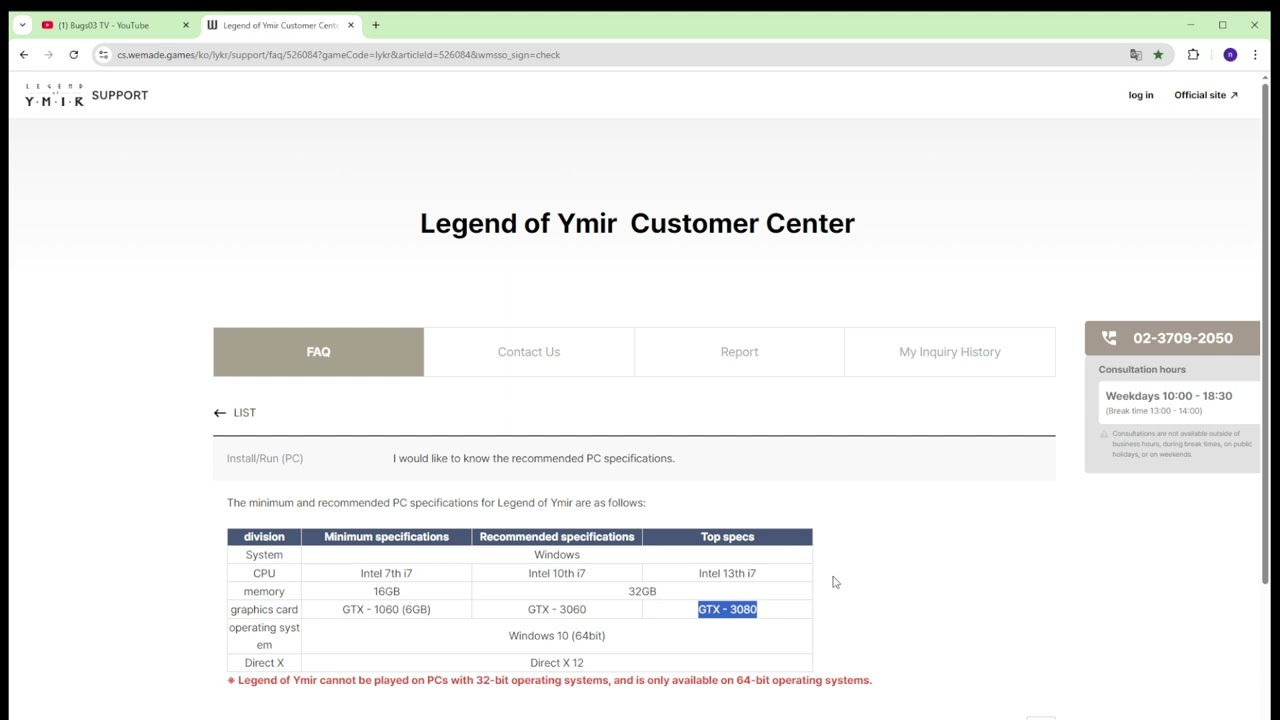Click the phone icon beside 02-3709-2050
Image resolution: width=1280 pixels, height=720 pixels.
1109,338
